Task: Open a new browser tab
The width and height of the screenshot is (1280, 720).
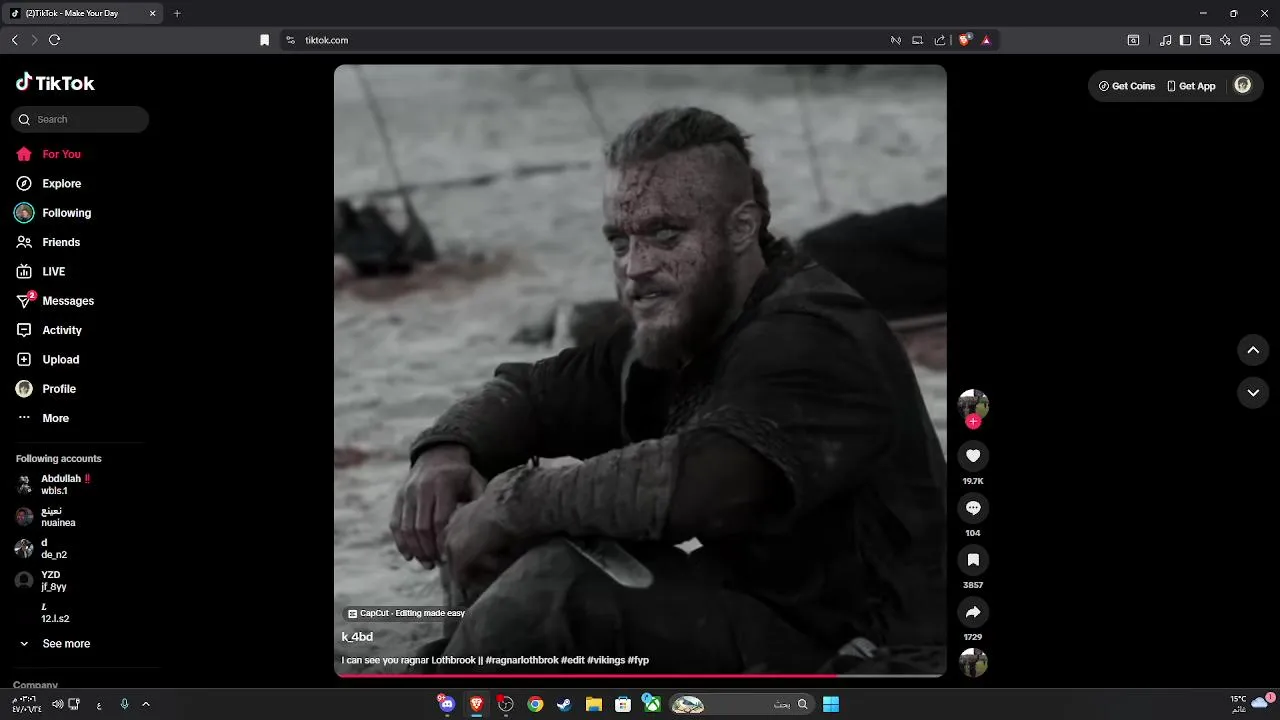Action: click(x=177, y=13)
